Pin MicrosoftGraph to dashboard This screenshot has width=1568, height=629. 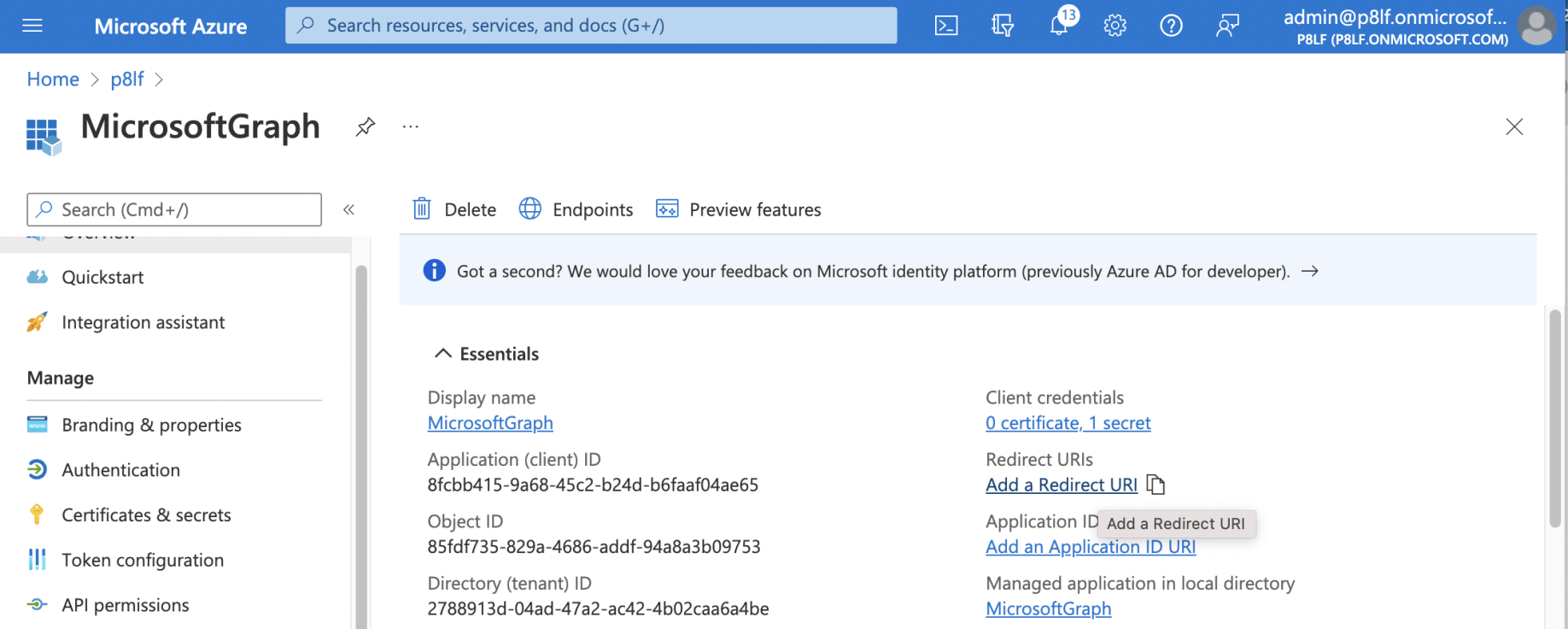(x=366, y=126)
